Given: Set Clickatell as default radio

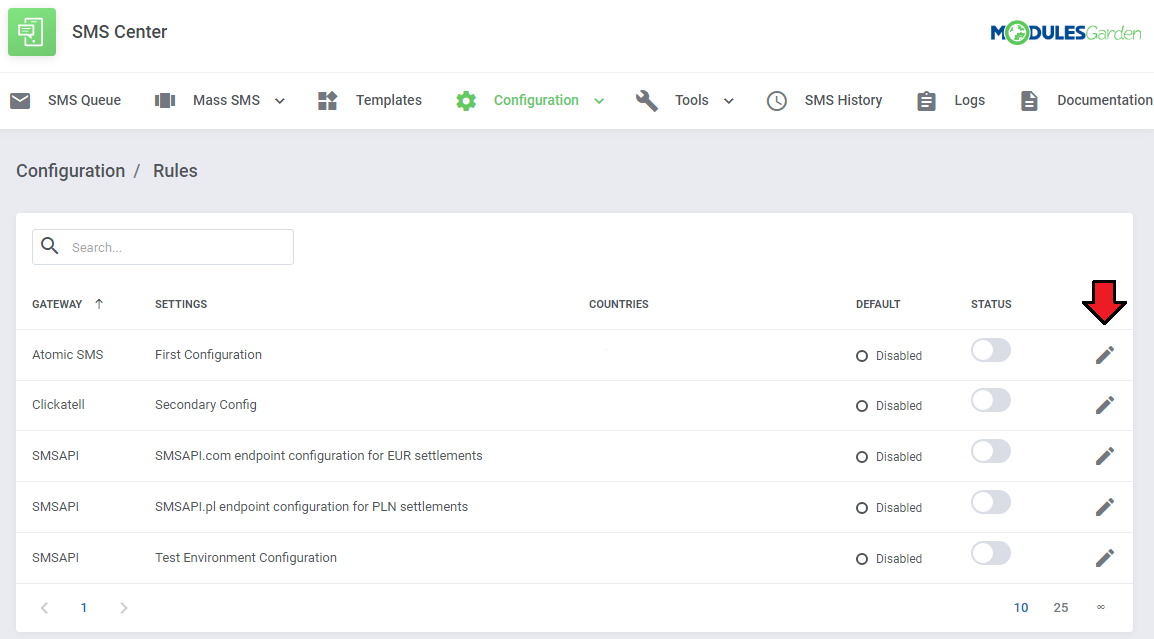Looking at the screenshot, I should coord(862,406).
